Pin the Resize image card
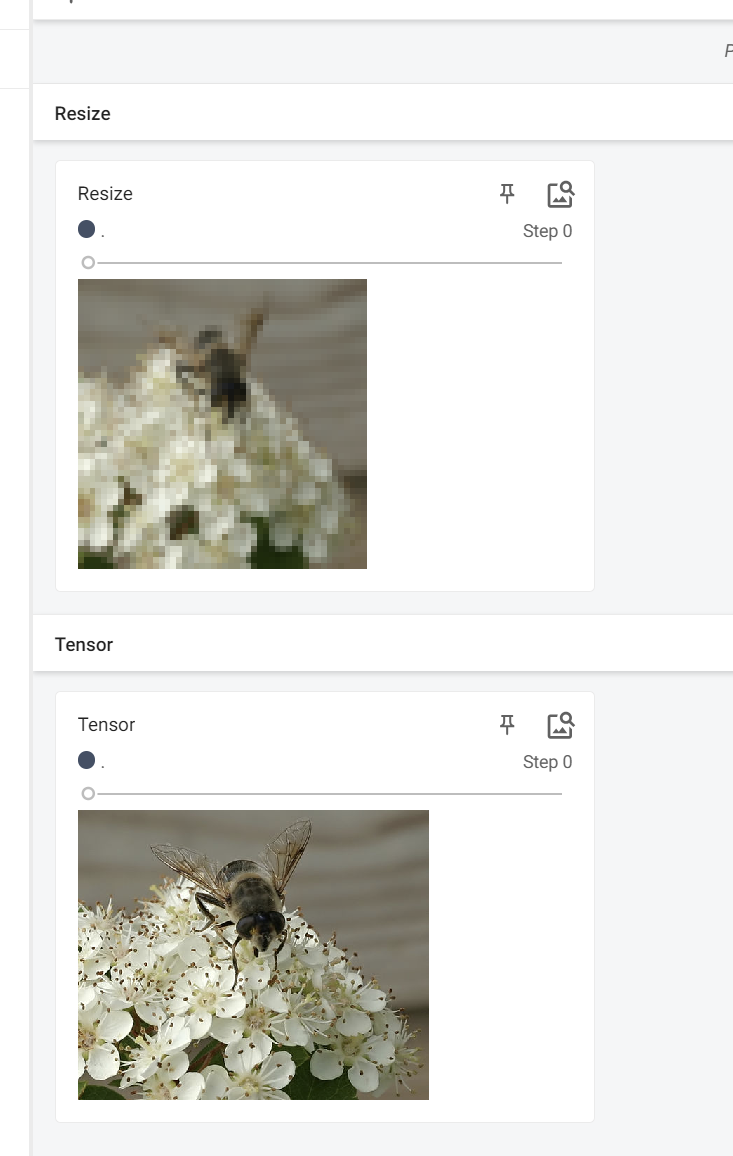This screenshot has width=733, height=1156. [507, 194]
